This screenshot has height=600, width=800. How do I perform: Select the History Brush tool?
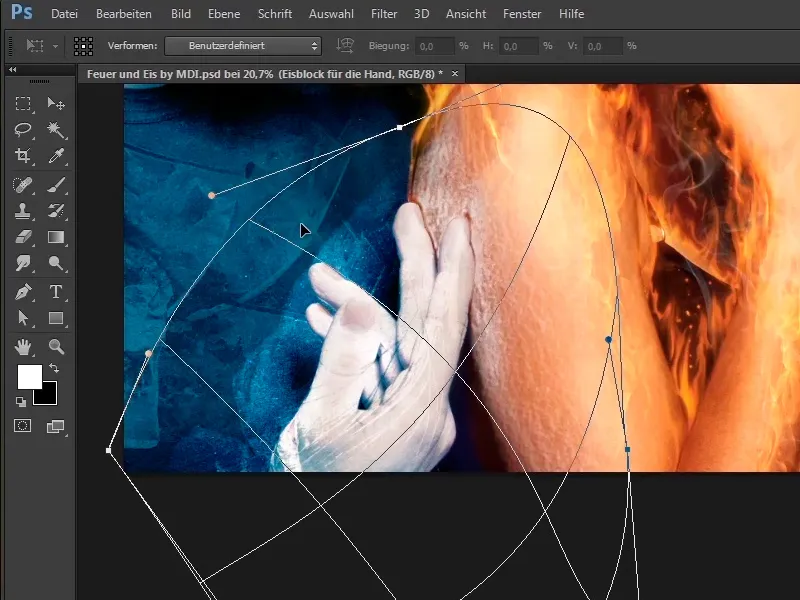tap(56, 211)
